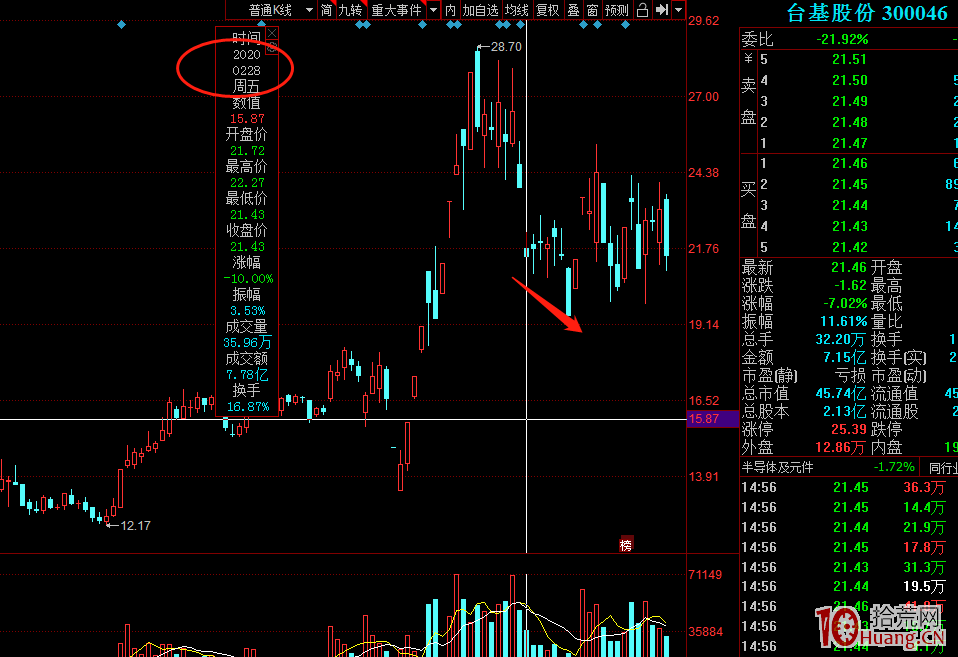Click the 总手 32.20万 volume value
Viewport: 958px width, 657px height.
(x=841, y=339)
